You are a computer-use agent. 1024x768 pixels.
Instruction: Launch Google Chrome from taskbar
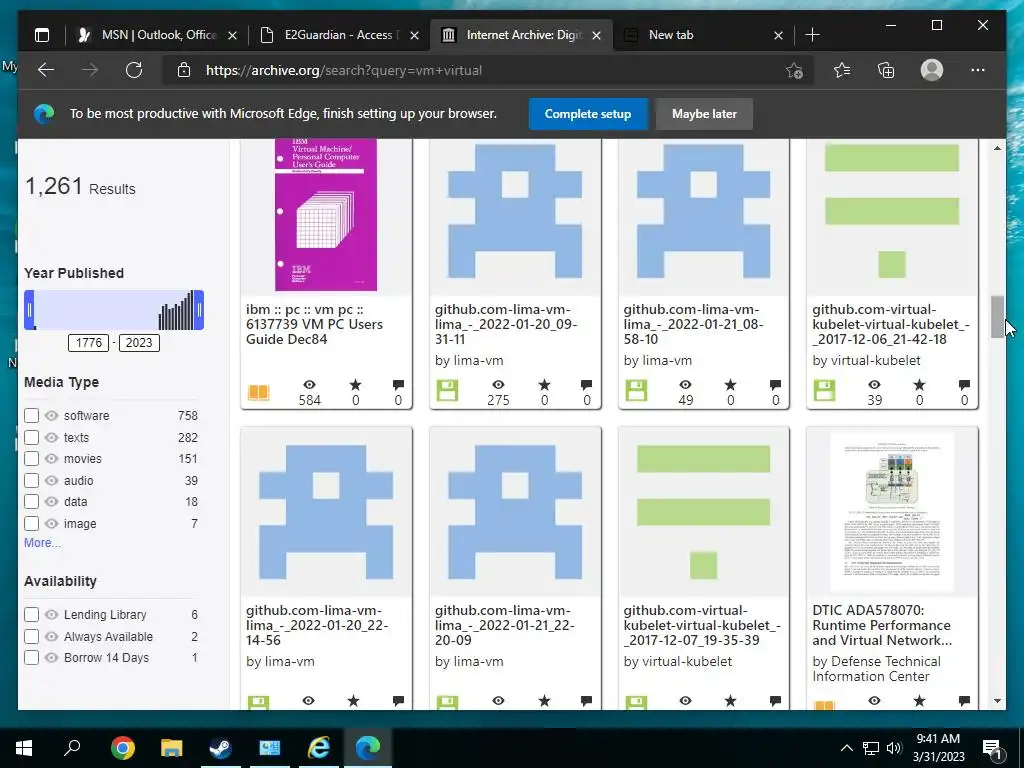click(122, 748)
